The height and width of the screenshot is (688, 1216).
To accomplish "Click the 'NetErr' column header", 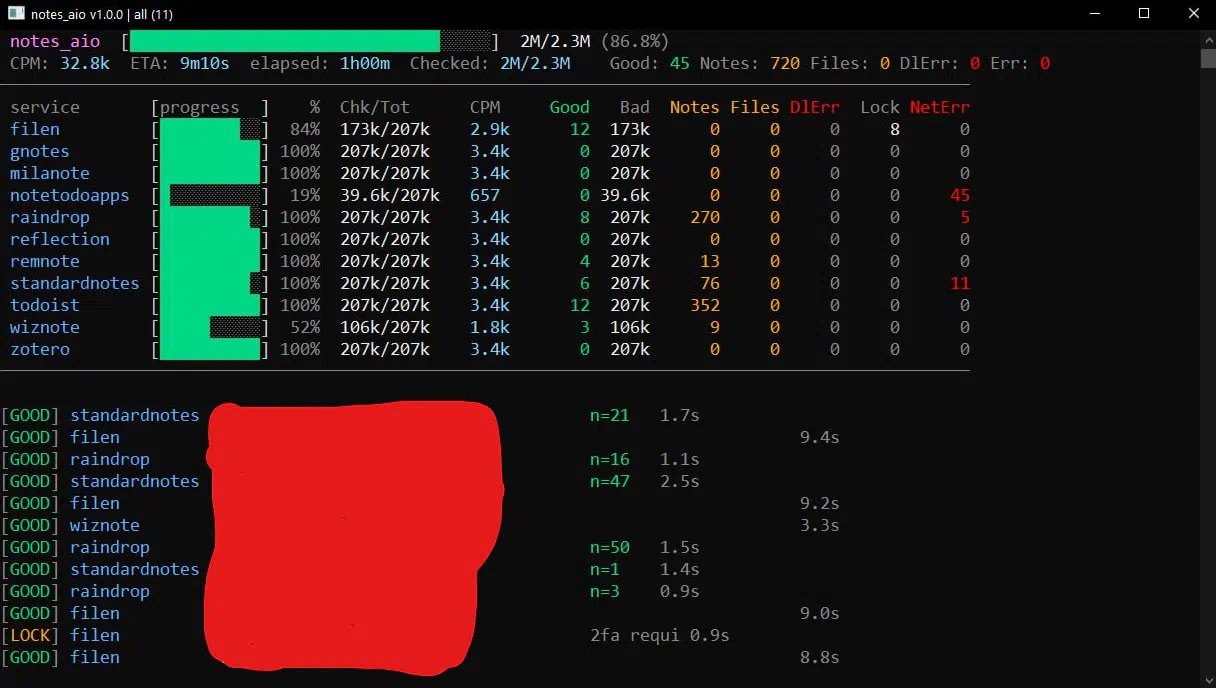I will pos(940,107).
